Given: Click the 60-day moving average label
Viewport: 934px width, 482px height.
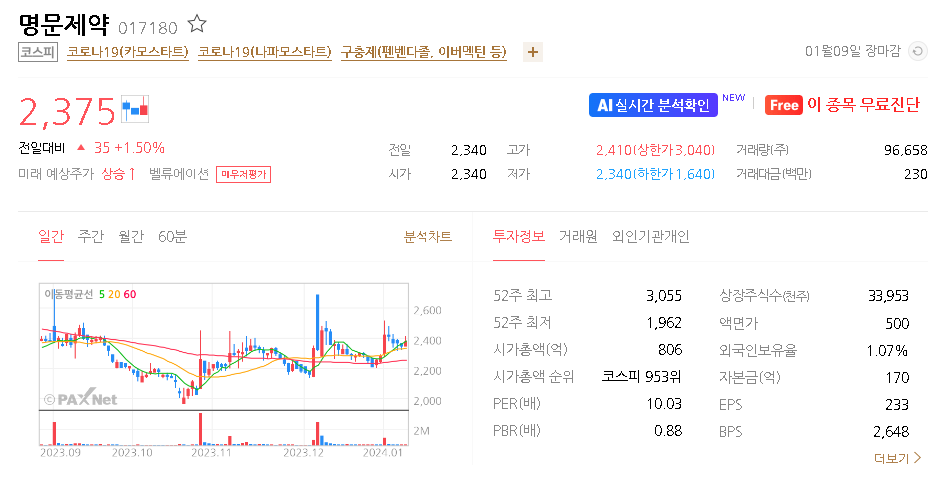Looking at the screenshot, I should (x=129, y=294).
